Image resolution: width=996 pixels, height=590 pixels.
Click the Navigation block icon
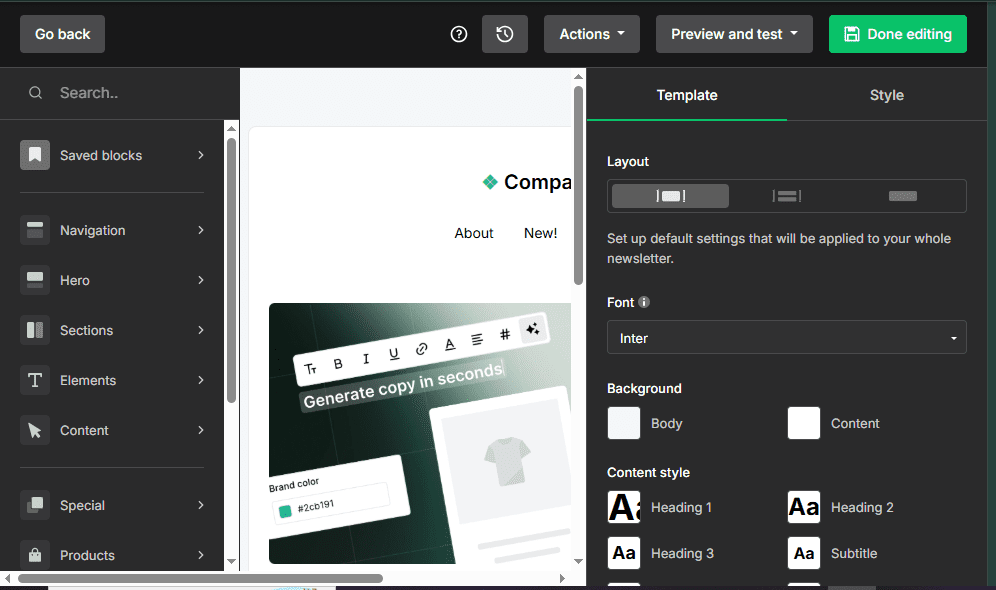pos(35,230)
